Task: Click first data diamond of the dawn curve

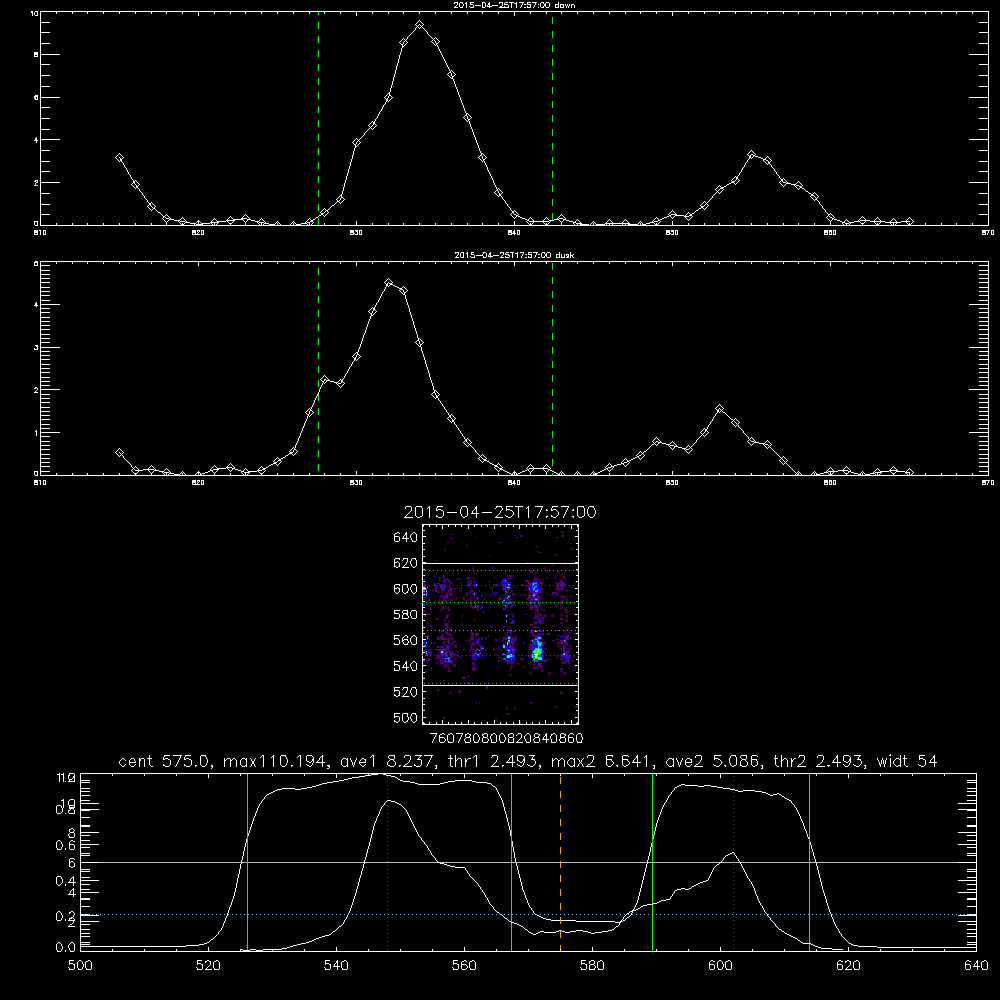Action: (119, 158)
